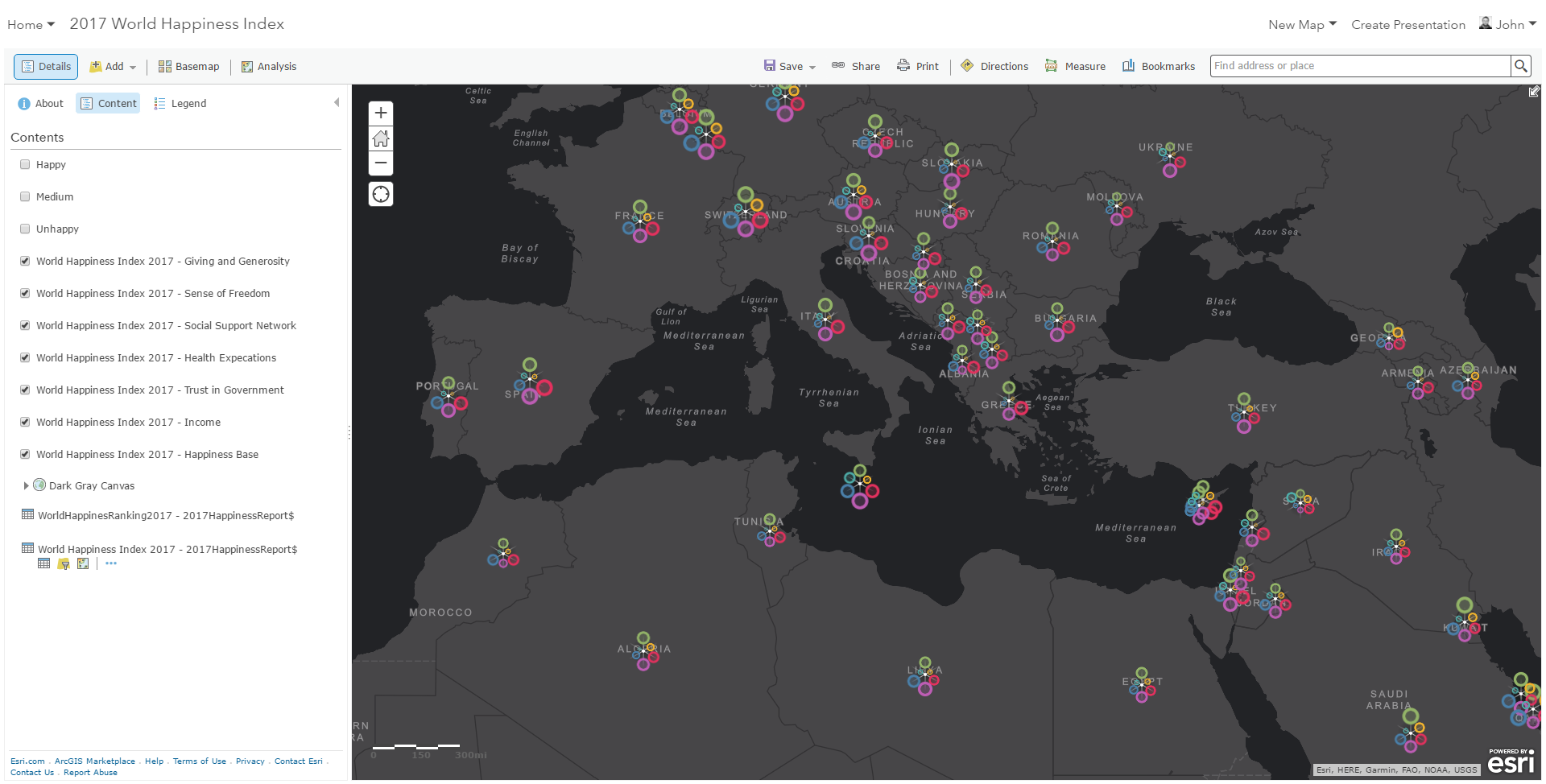This screenshot has width=1546, height=784.
Task: Open the Bookmarks panel
Action: (x=1159, y=66)
